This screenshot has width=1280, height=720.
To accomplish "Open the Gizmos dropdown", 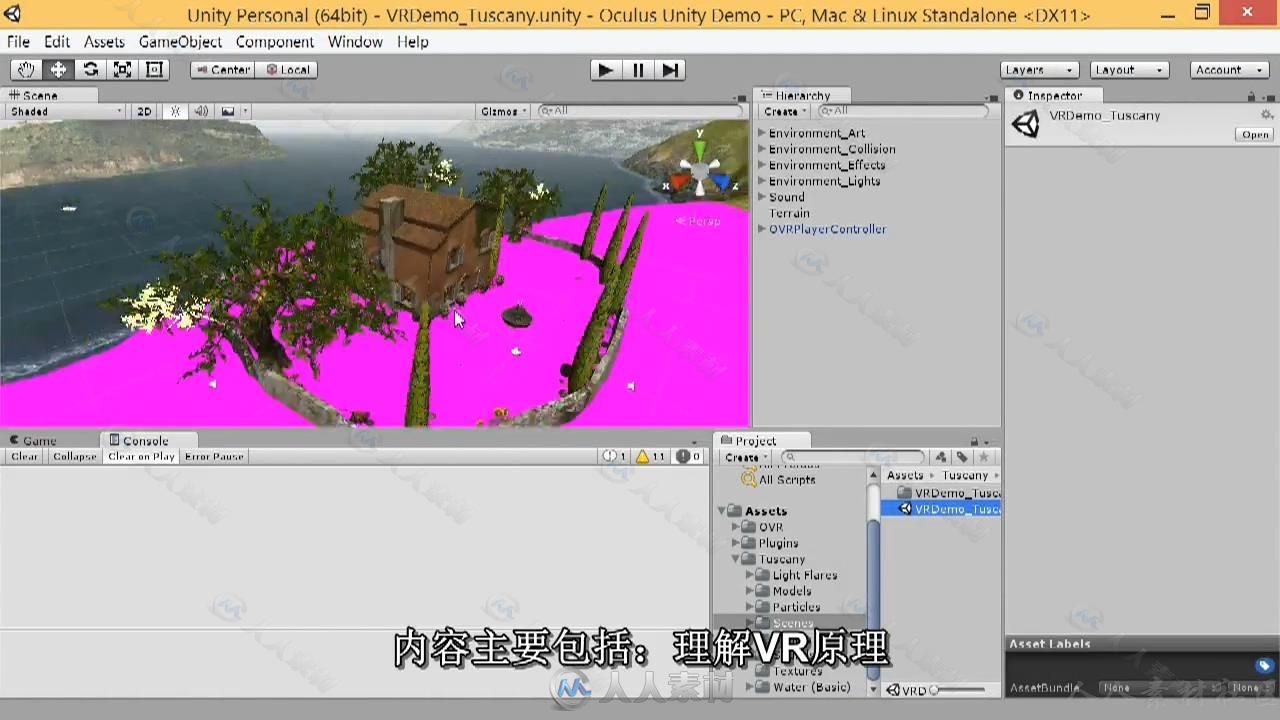I will (x=502, y=111).
